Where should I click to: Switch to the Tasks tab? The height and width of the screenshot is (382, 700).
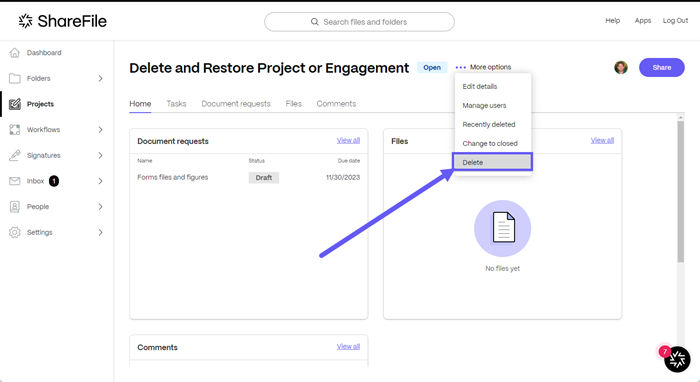tap(176, 104)
